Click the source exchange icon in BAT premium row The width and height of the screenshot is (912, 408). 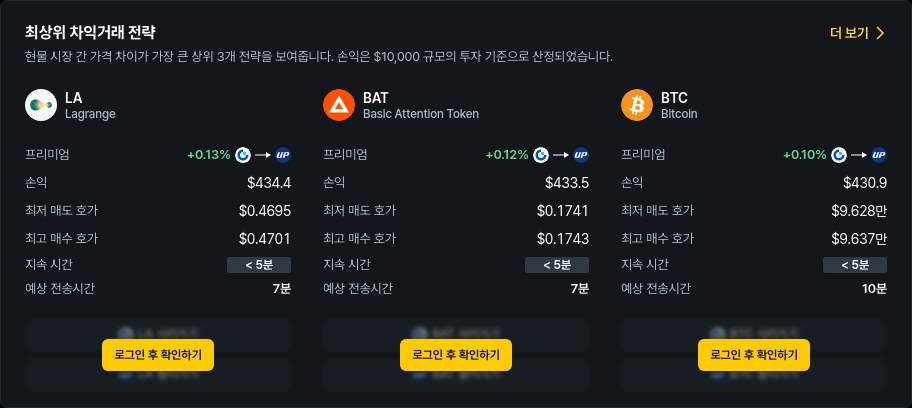pos(541,155)
